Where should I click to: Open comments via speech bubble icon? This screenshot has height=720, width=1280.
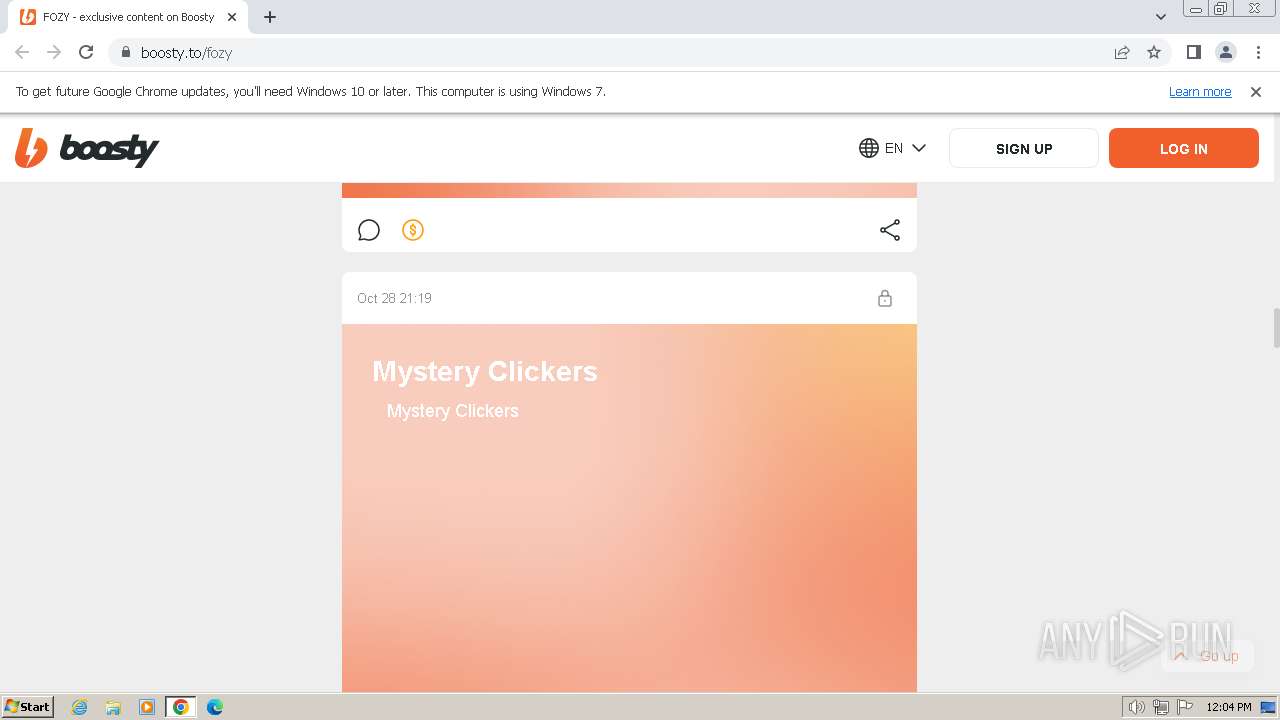tap(369, 230)
